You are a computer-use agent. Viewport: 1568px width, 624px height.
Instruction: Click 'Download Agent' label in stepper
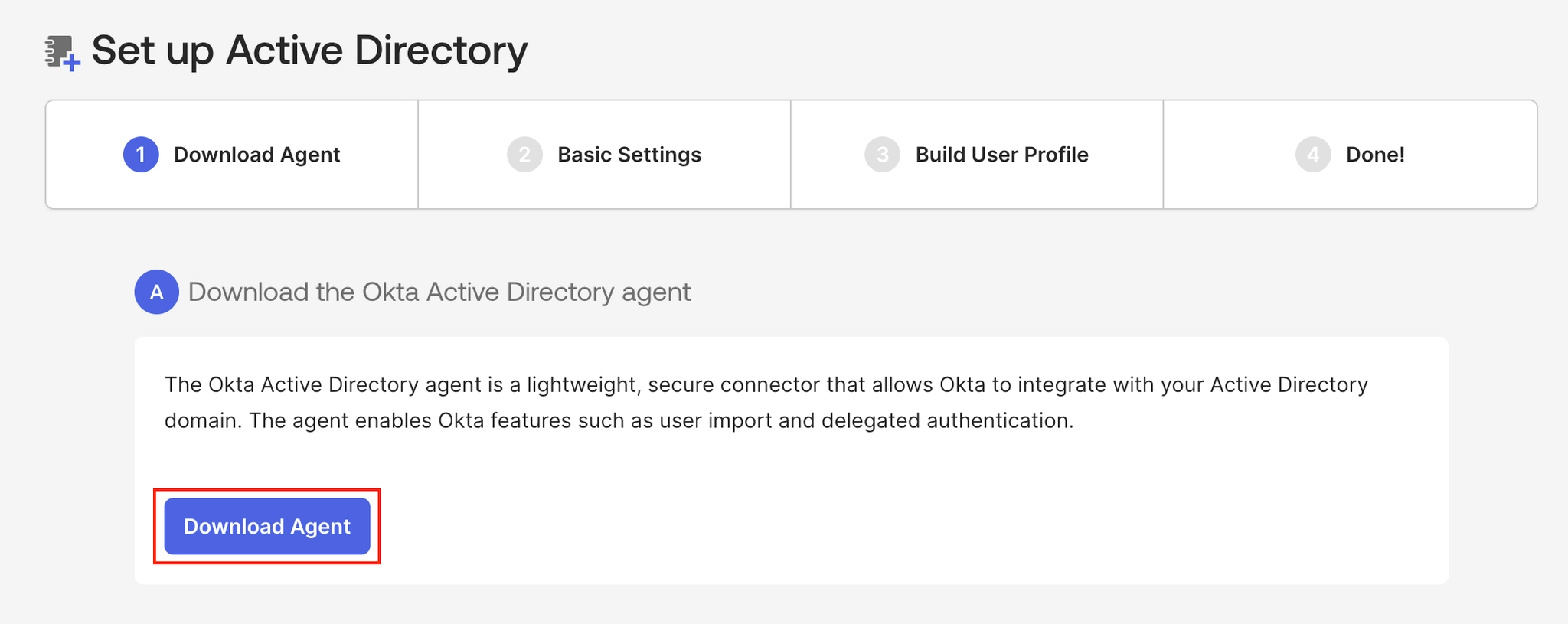point(257,155)
